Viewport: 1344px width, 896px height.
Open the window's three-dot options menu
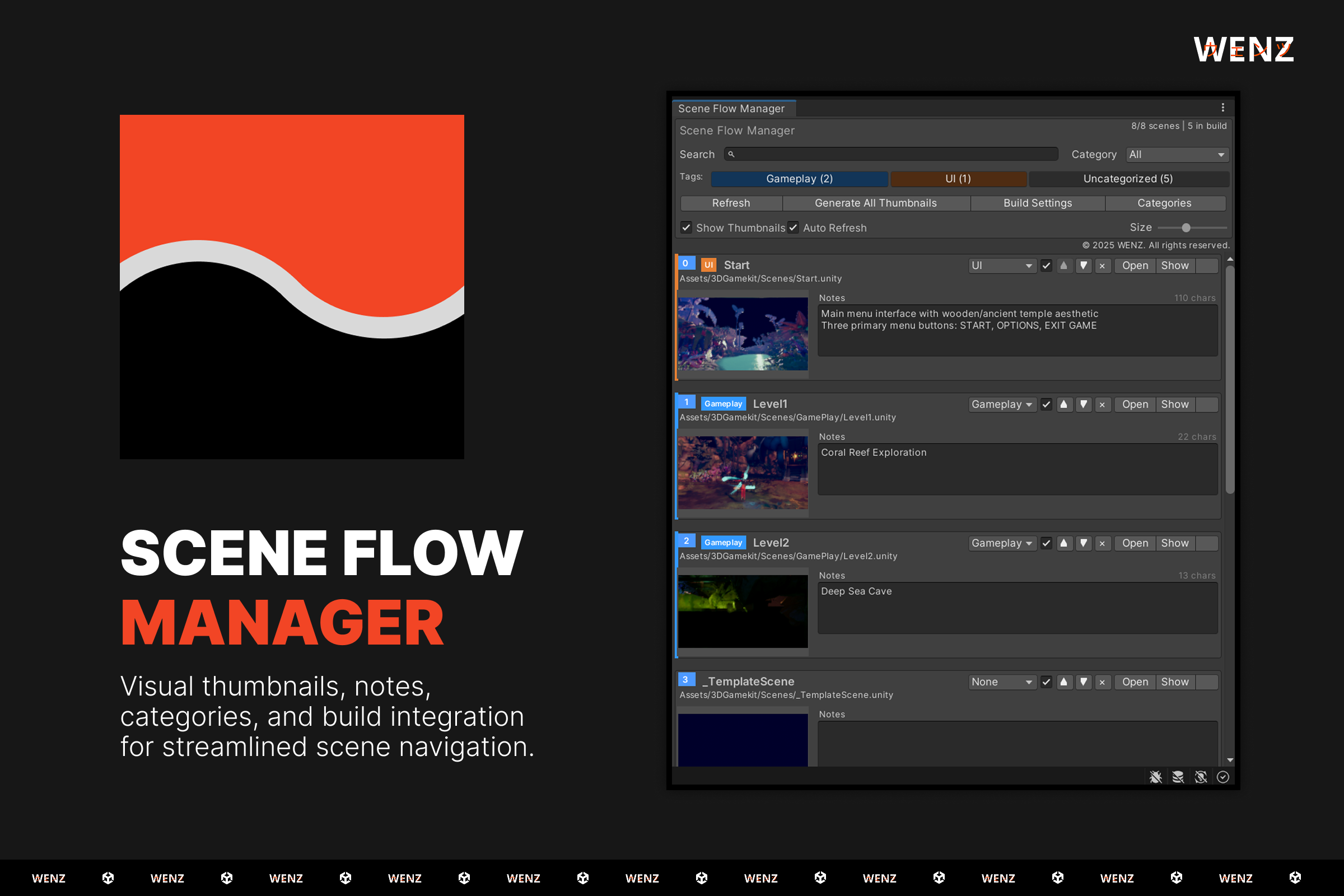[1223, 108]
